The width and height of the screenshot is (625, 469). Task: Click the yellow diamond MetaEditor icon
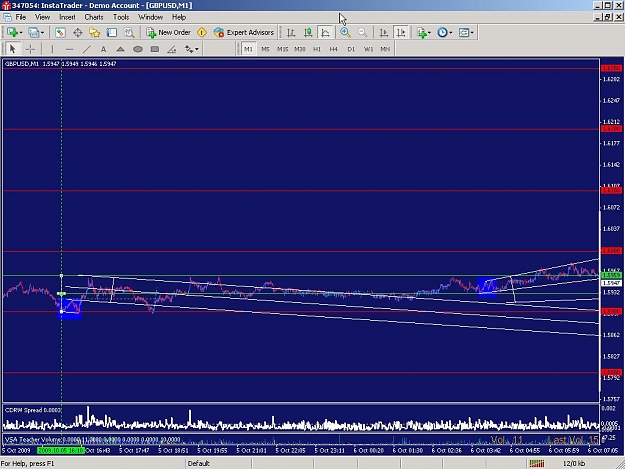click(x=202, y=33)
